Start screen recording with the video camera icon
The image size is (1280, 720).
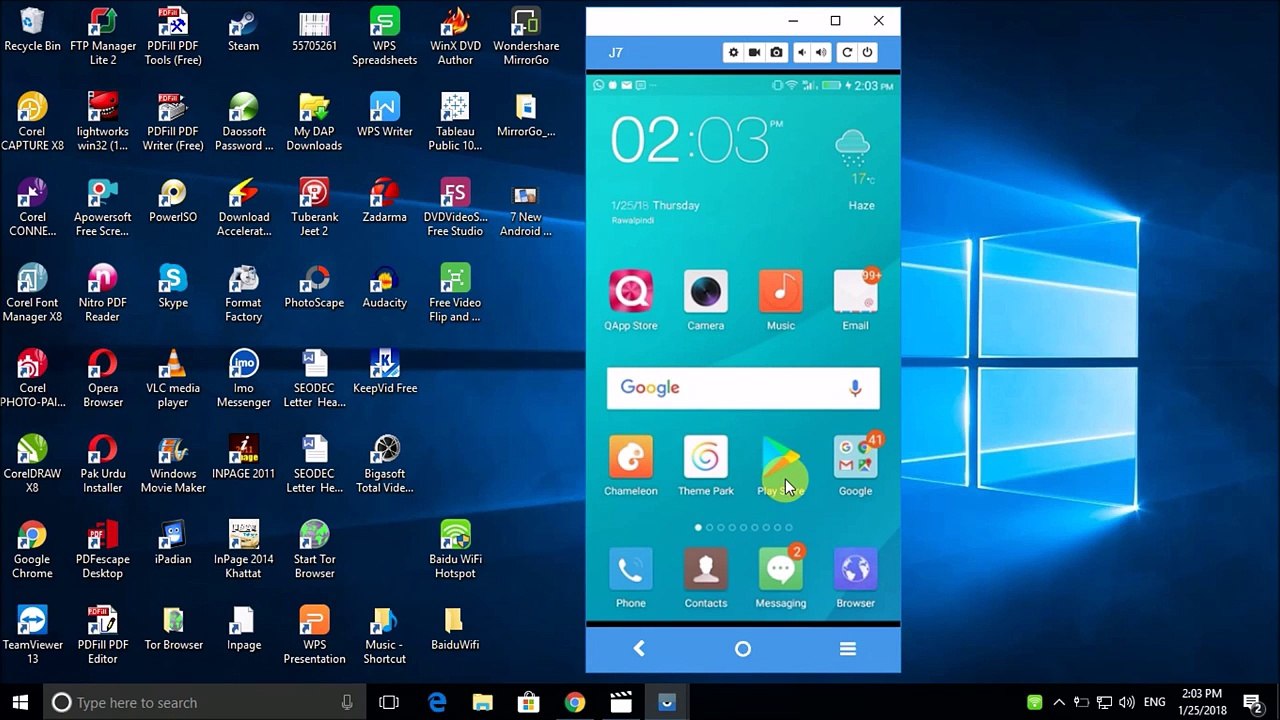pyautogui.click(x=755, y=52)
